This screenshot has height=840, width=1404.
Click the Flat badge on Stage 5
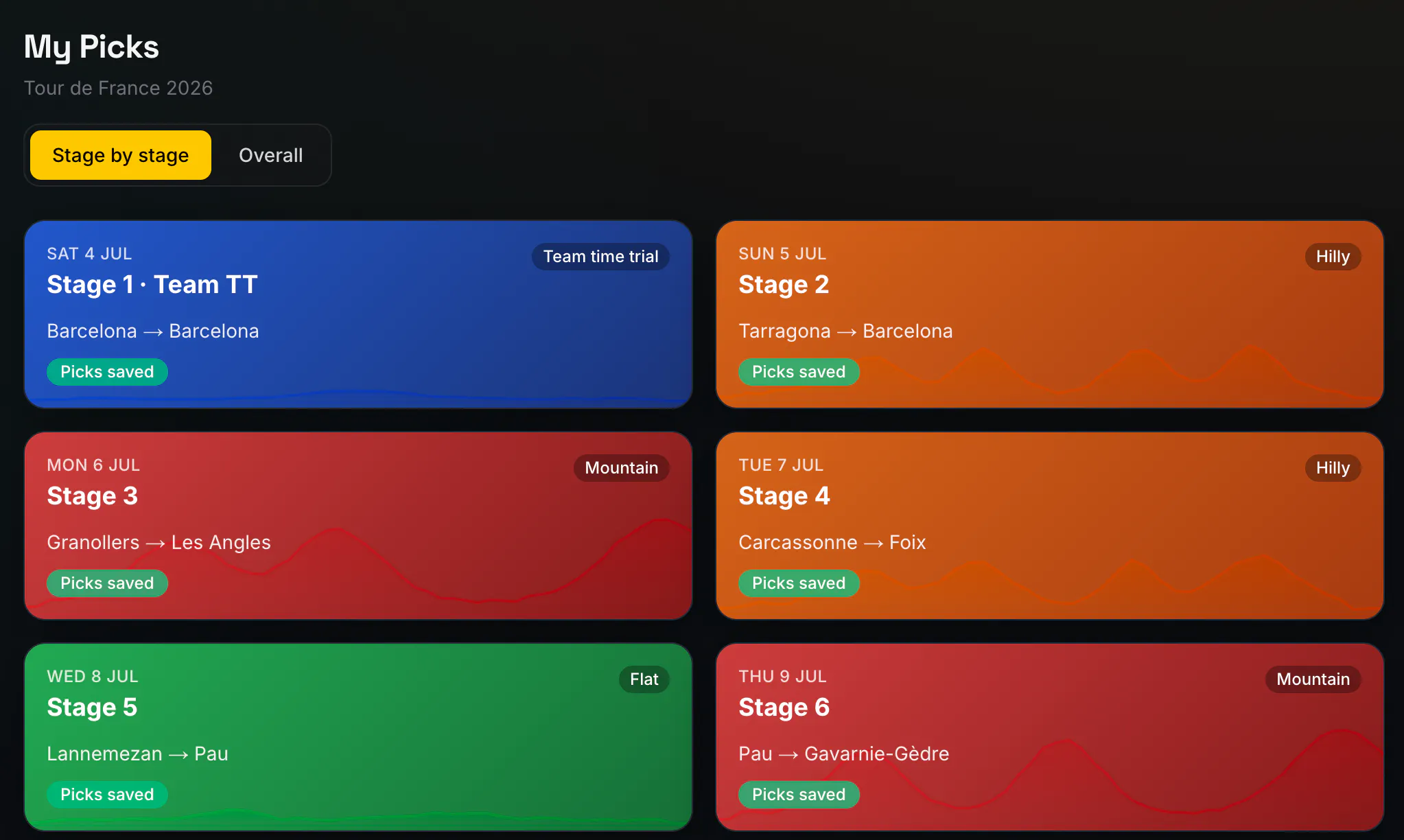point(644,679)
